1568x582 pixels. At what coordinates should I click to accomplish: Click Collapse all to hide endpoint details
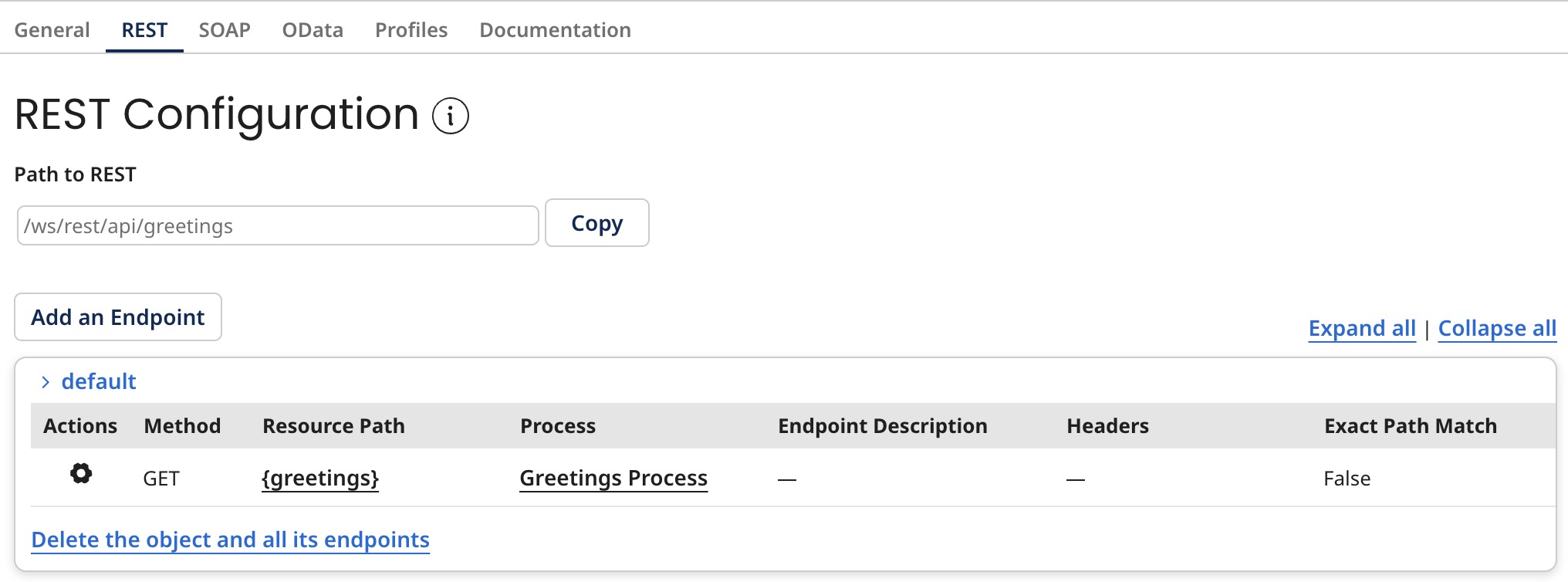[x=1496, y=328]
